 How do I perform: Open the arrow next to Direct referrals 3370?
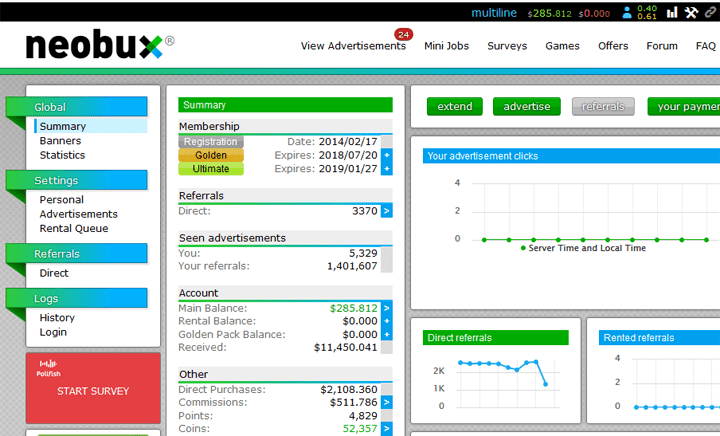[387, 211]
